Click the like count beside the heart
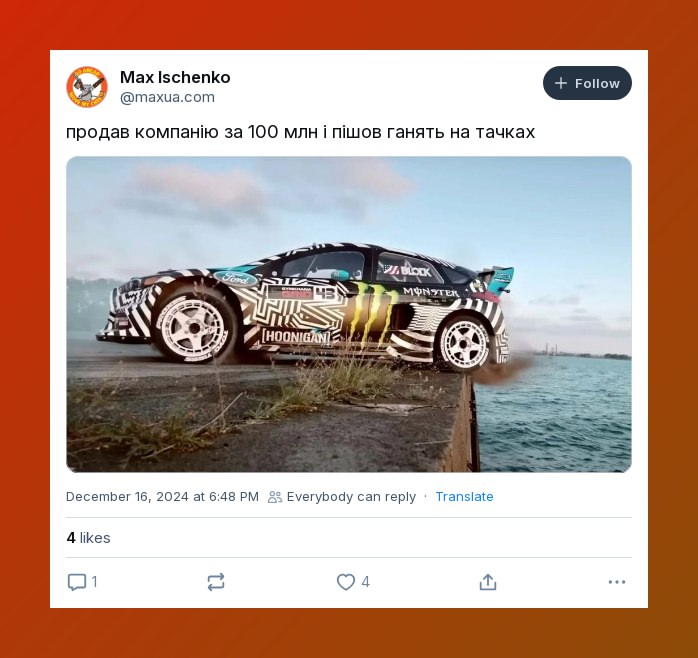Image resolution: width=698 pixels, height=658 pixels. 365,582
